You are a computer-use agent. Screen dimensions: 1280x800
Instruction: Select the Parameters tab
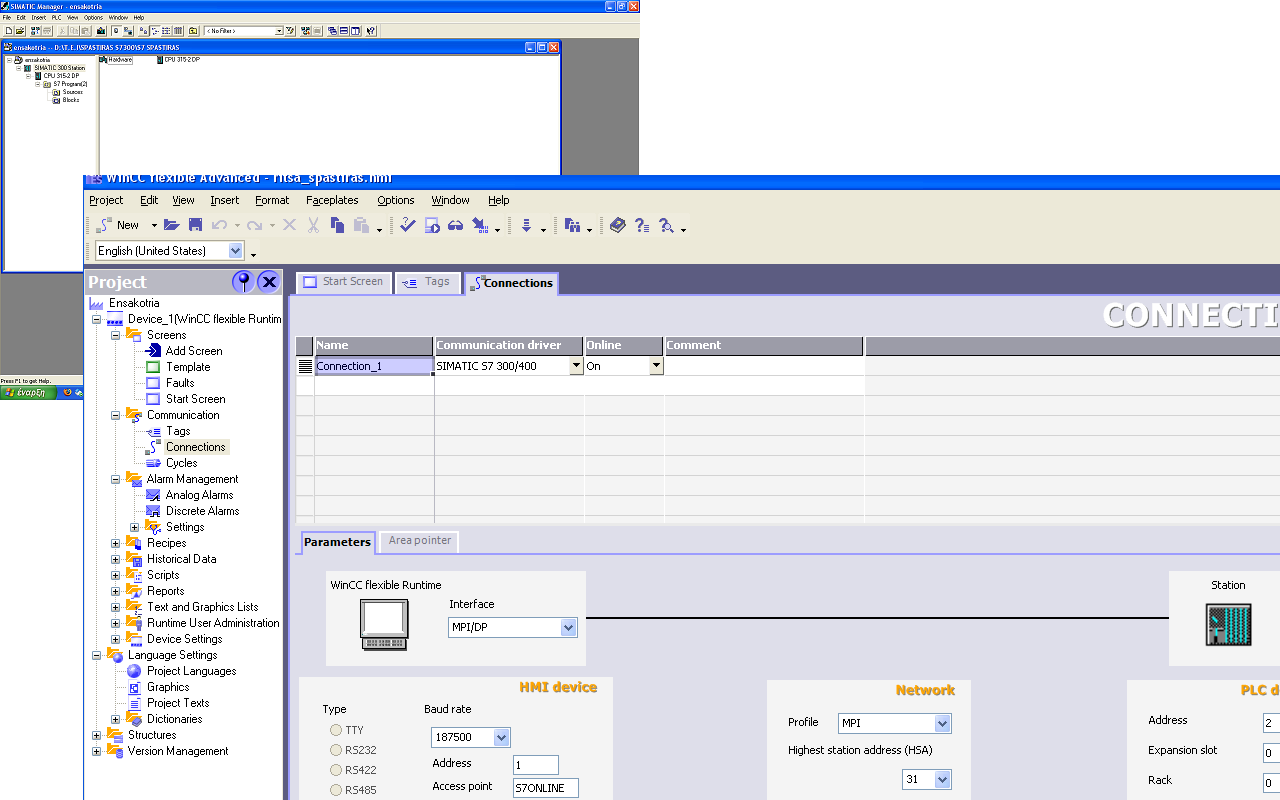pos(337,542)
